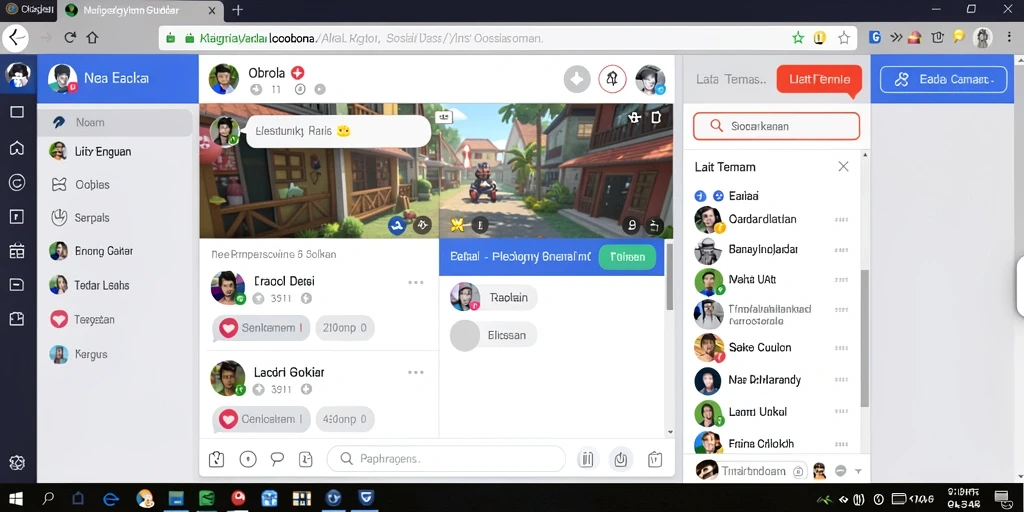Screen dimensions: 1024x512
Task: Open a new browser tab with plus
Action: pos(238,10)
